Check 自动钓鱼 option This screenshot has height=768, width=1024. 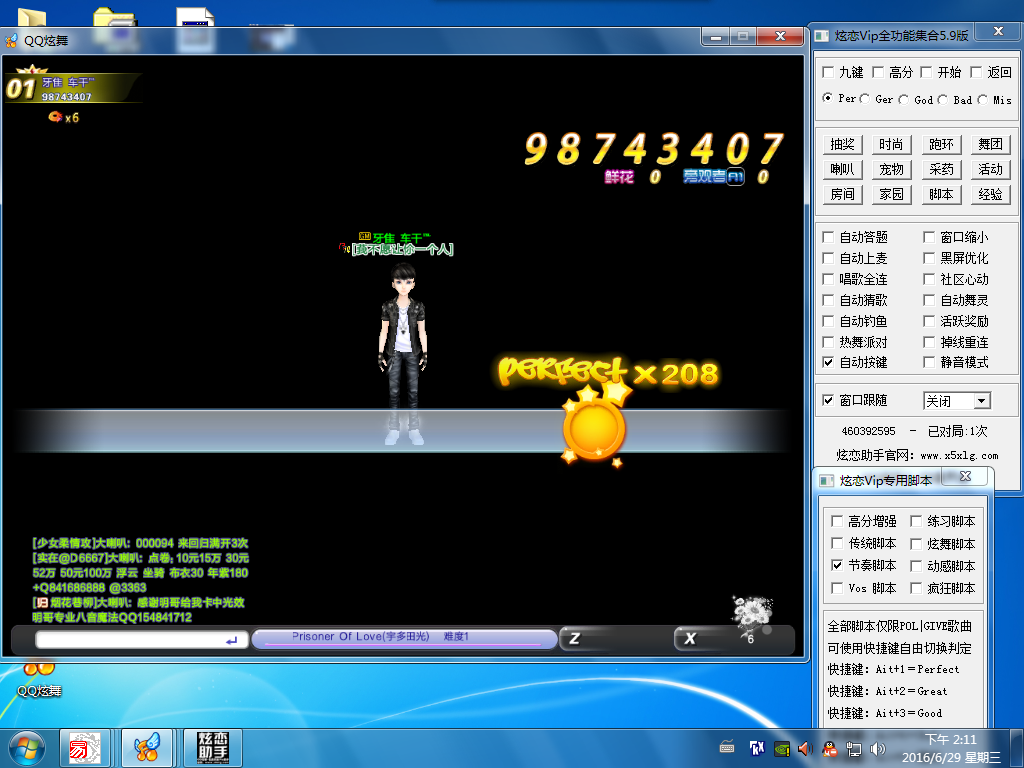(828, 321)
